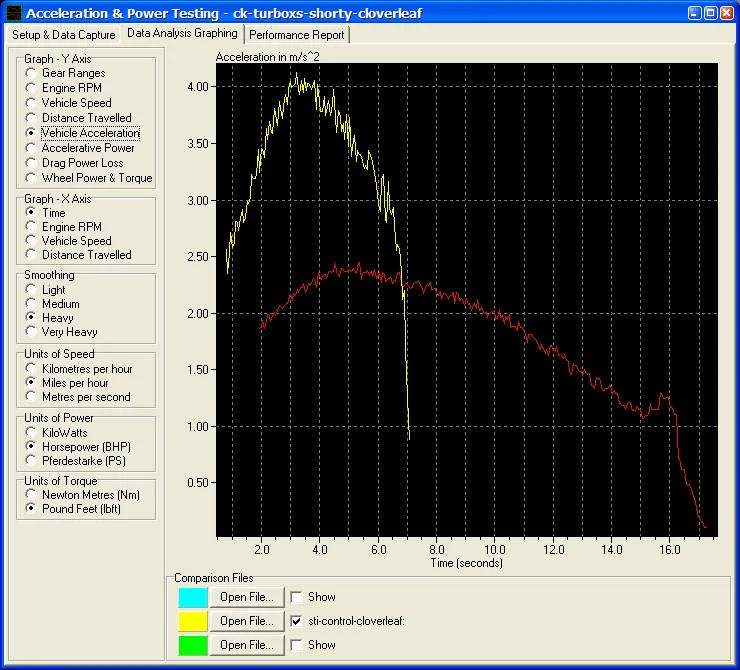Set X axis to Distance Travelled
This screenshot has height=670, width=740.
point(33,255)
